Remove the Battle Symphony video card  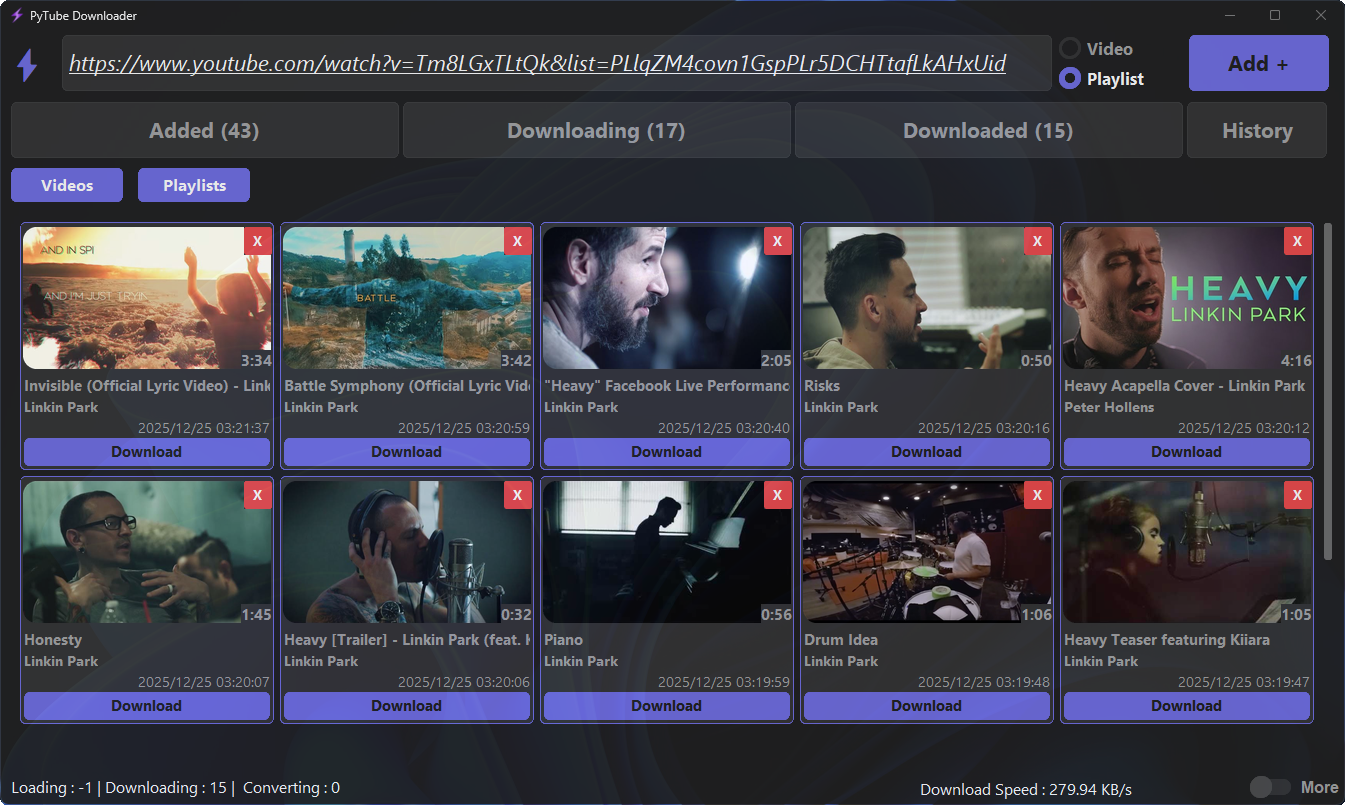517,241
